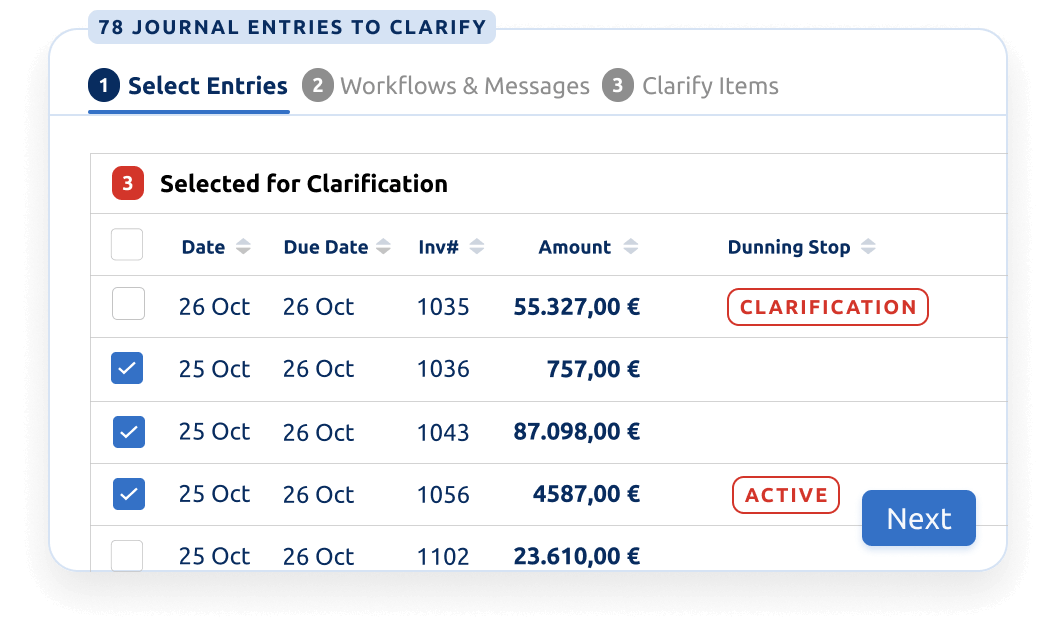Sort by Due Date arrows icon

click(x=383, y=247)
